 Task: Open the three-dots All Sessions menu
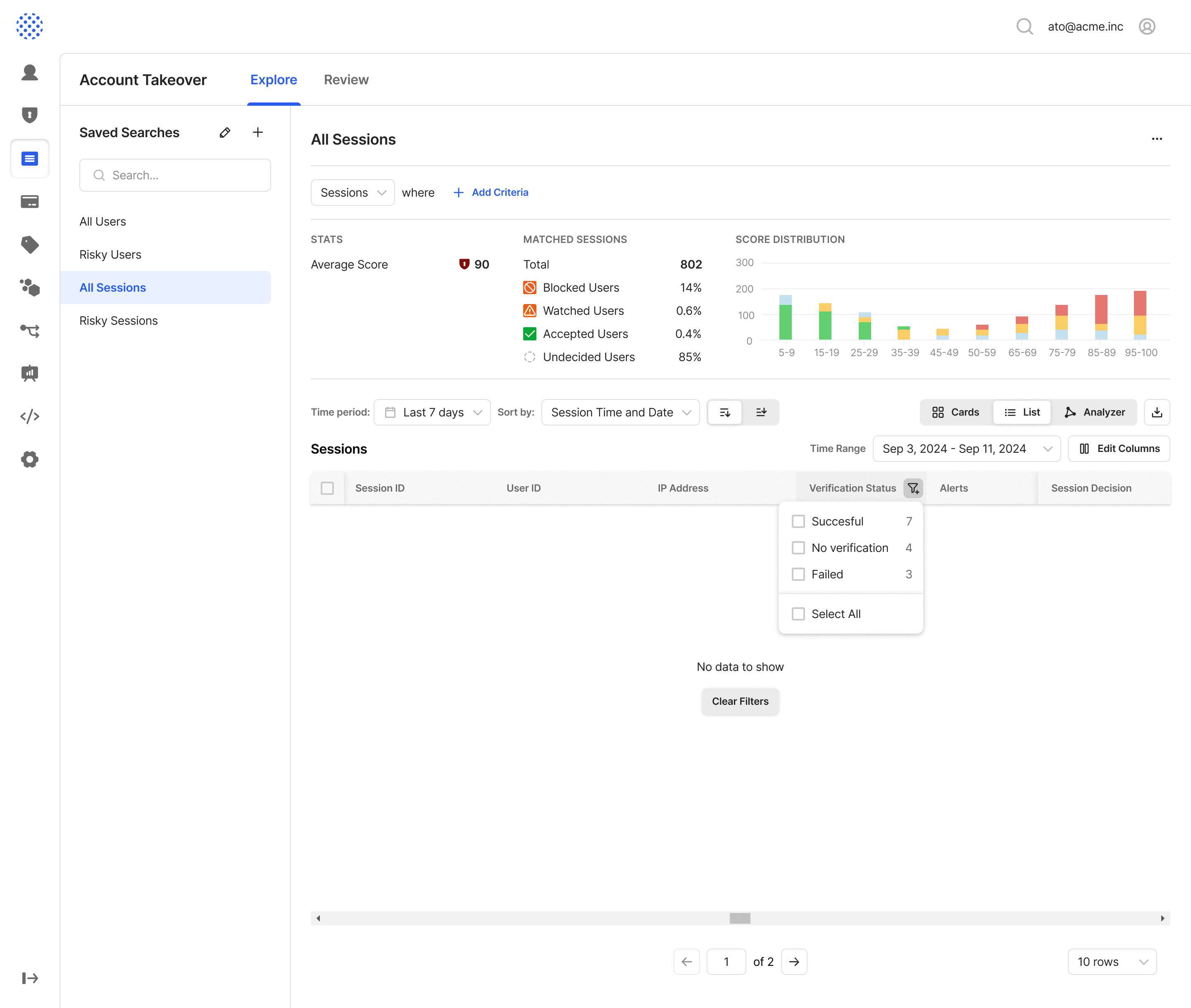(1157, 139)
